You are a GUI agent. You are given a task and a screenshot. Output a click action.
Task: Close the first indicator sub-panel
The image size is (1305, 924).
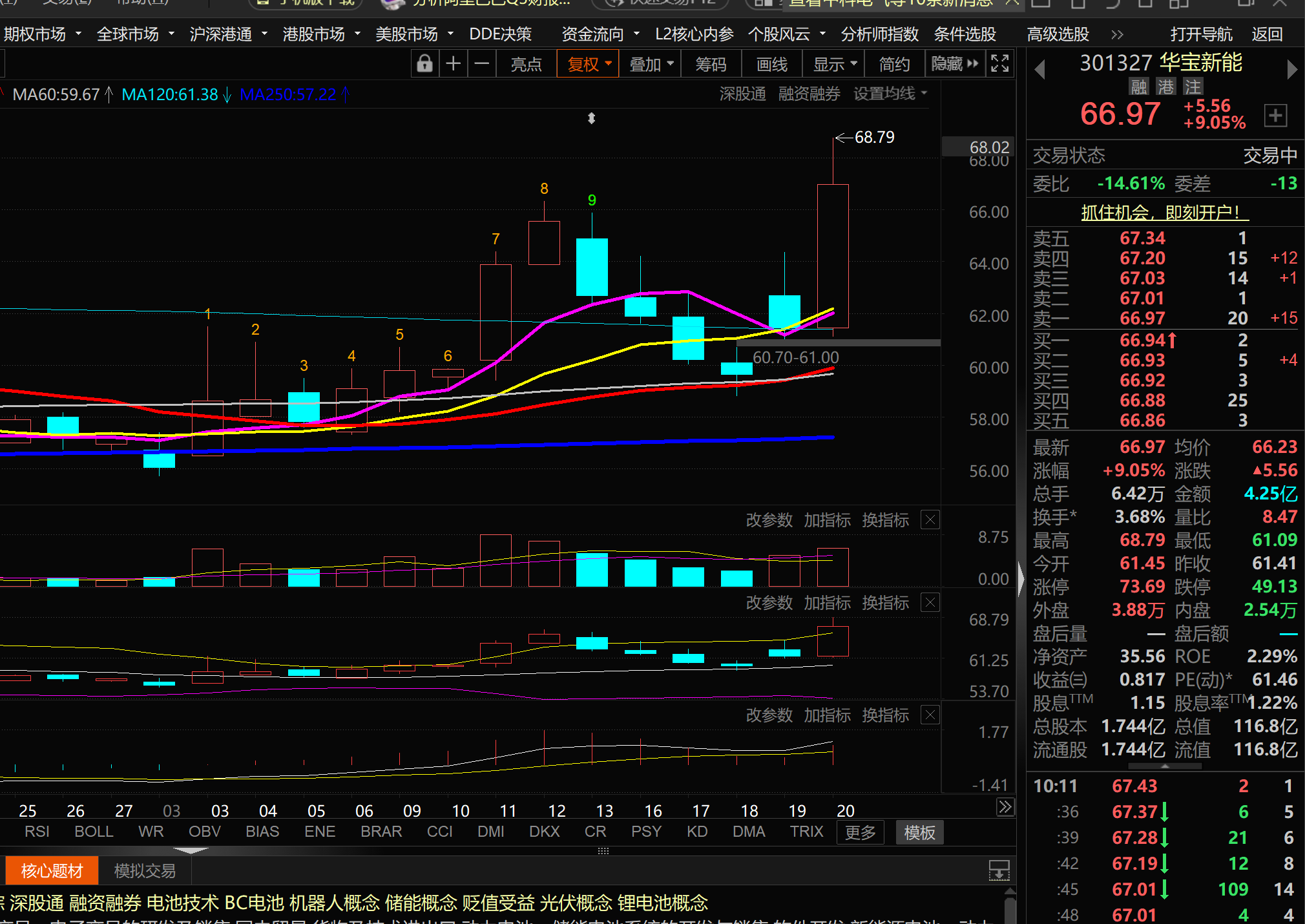[x=930, y=520]
